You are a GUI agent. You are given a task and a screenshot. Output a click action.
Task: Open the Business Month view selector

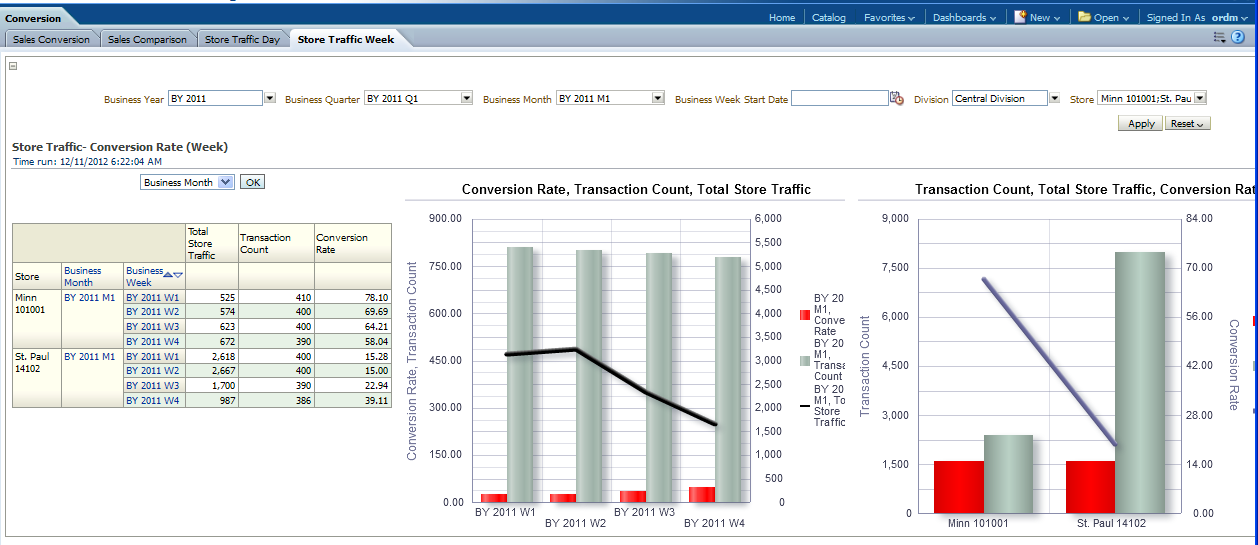225,182
